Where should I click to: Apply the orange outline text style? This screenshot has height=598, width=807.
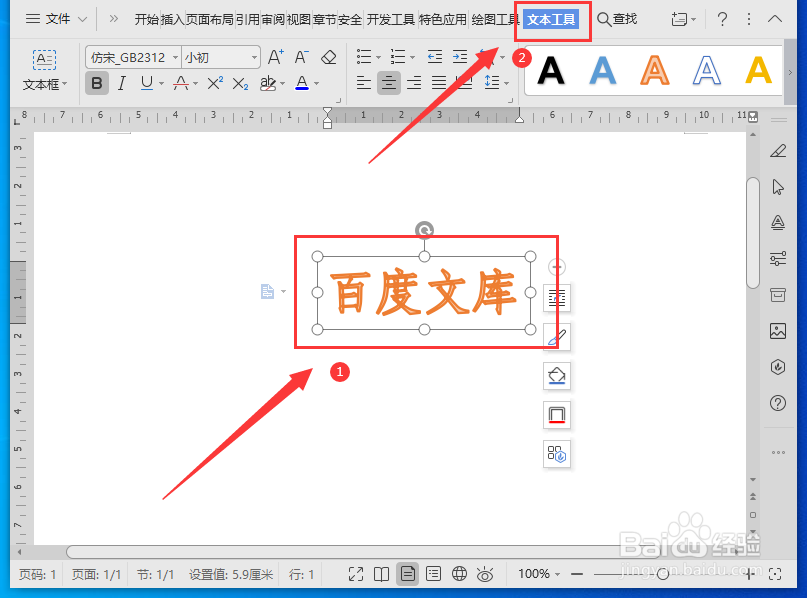[x=655, y=71]
